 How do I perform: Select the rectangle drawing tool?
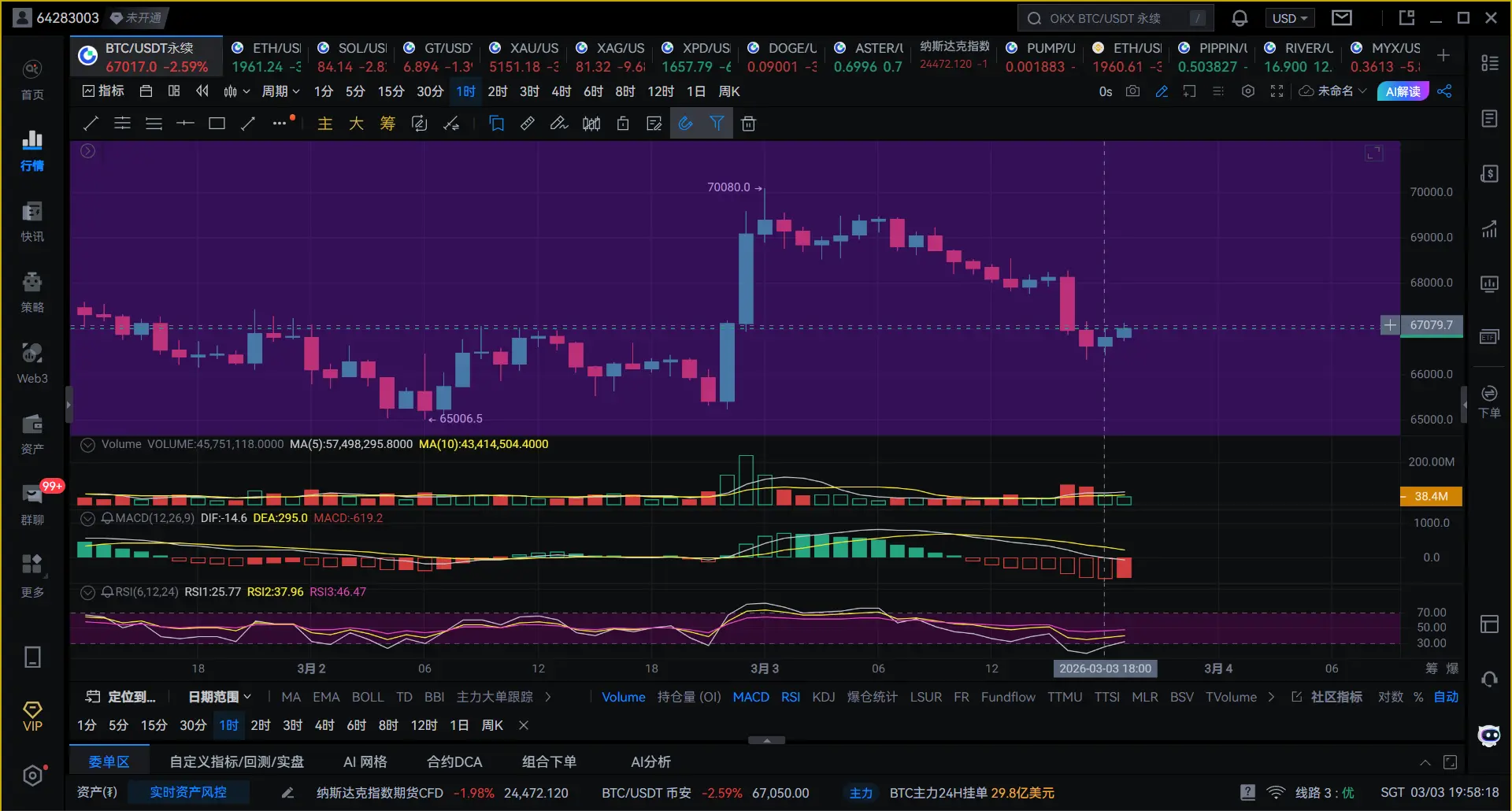click(217, 124)
